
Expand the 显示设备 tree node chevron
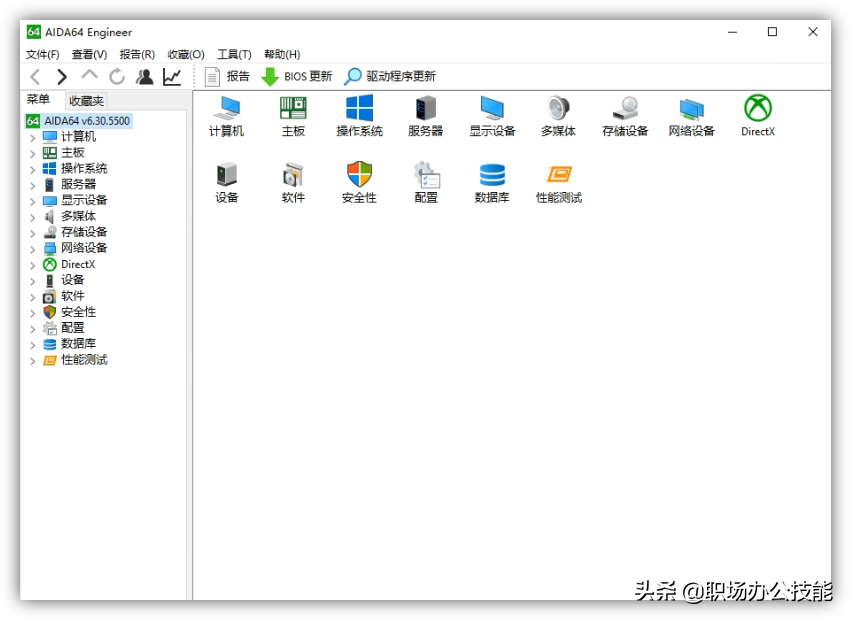coord(33,201)
